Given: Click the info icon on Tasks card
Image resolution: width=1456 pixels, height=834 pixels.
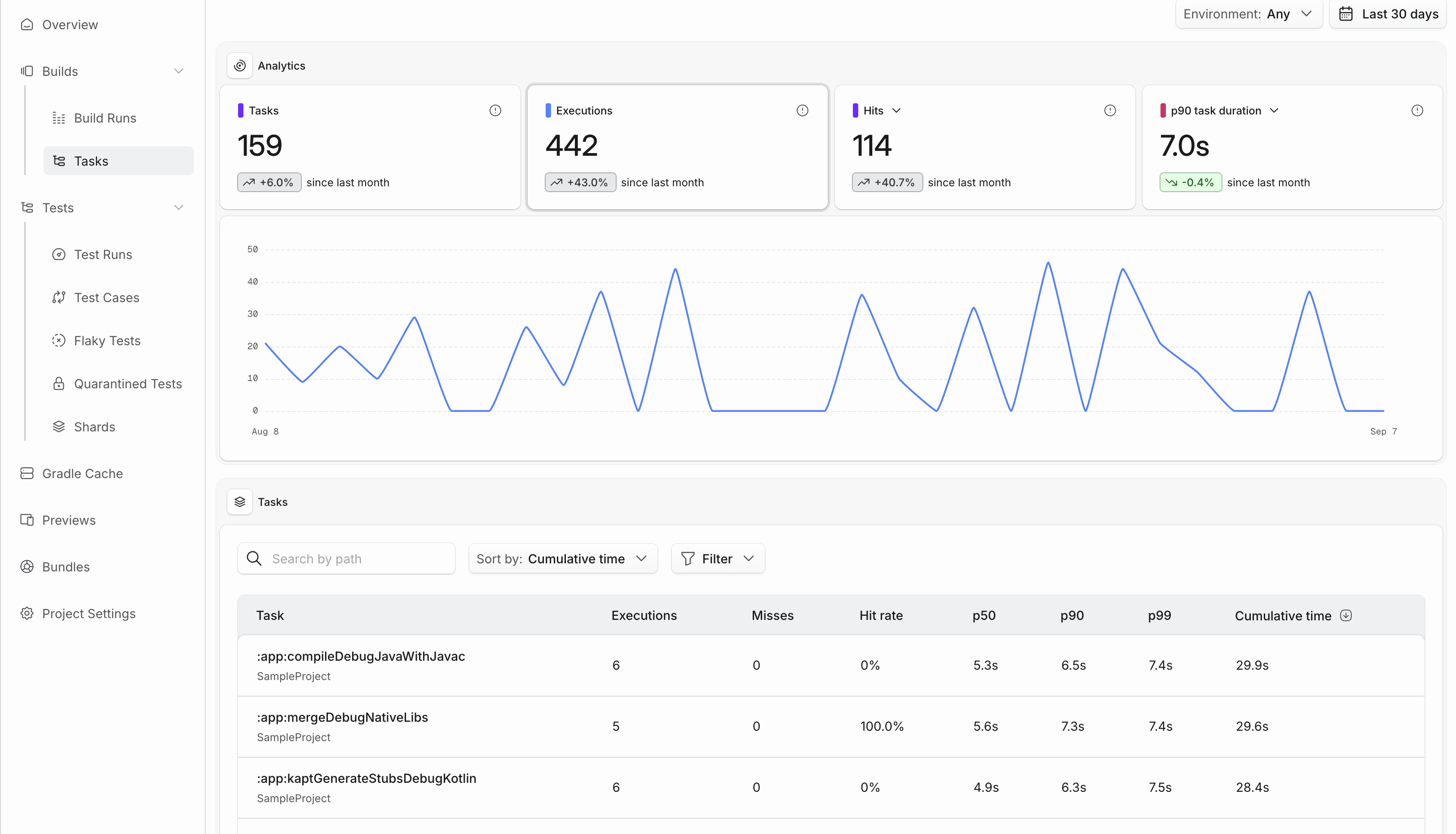Looking at the screenshot, I should tap(496, 110).
